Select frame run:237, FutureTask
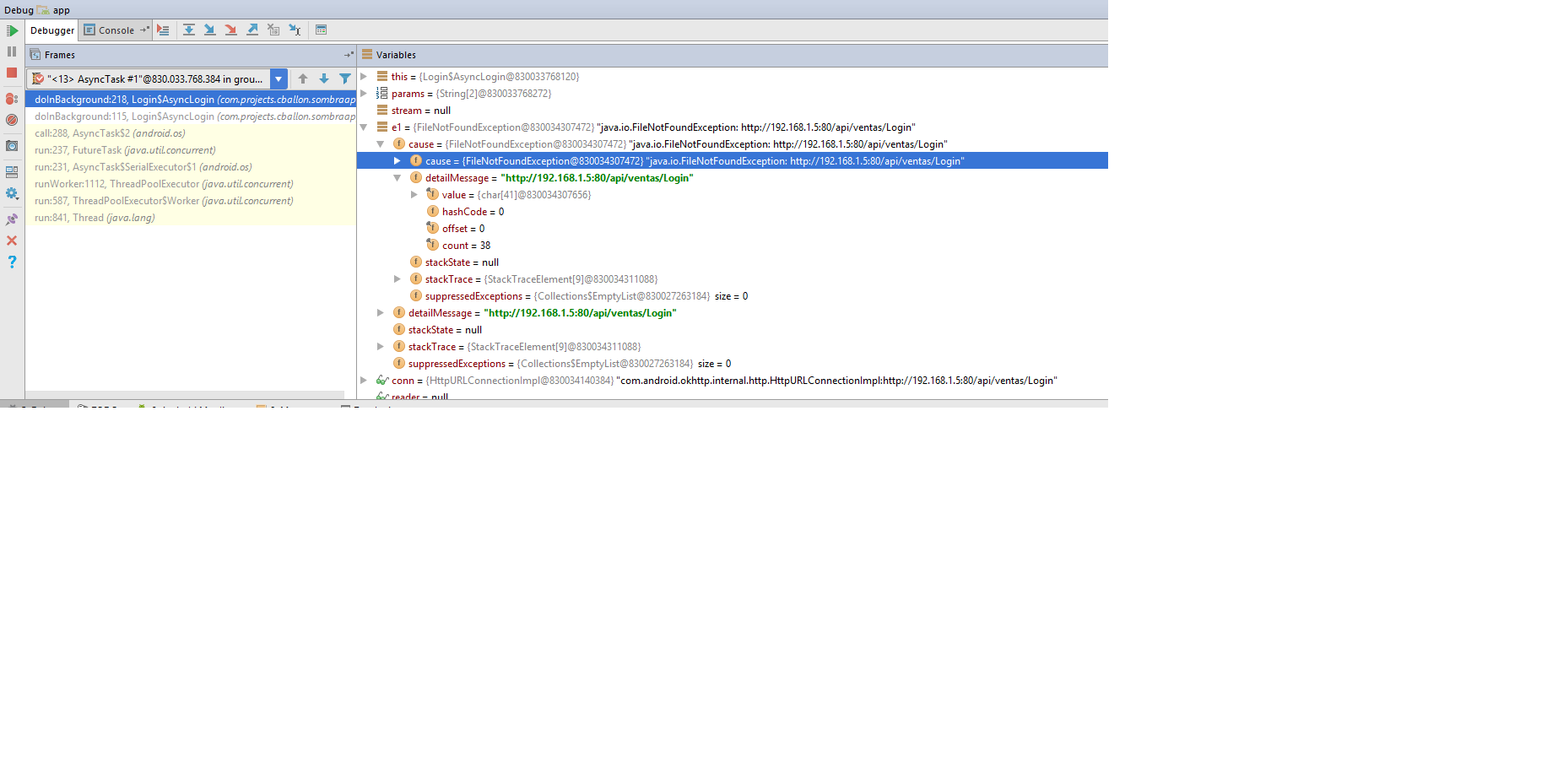The height and width of the screenshot is (784, 1547). pyautogui.click(x=191, y=150)
